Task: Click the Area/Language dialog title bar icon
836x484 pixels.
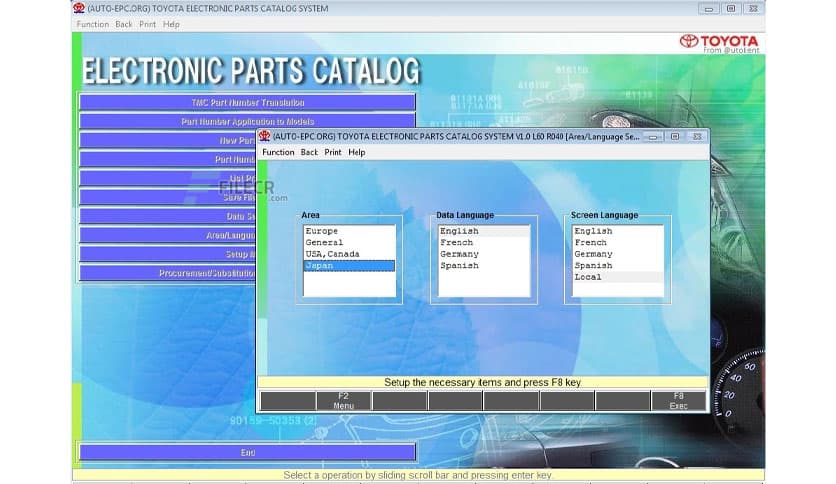Action: [x=264, y=136]
